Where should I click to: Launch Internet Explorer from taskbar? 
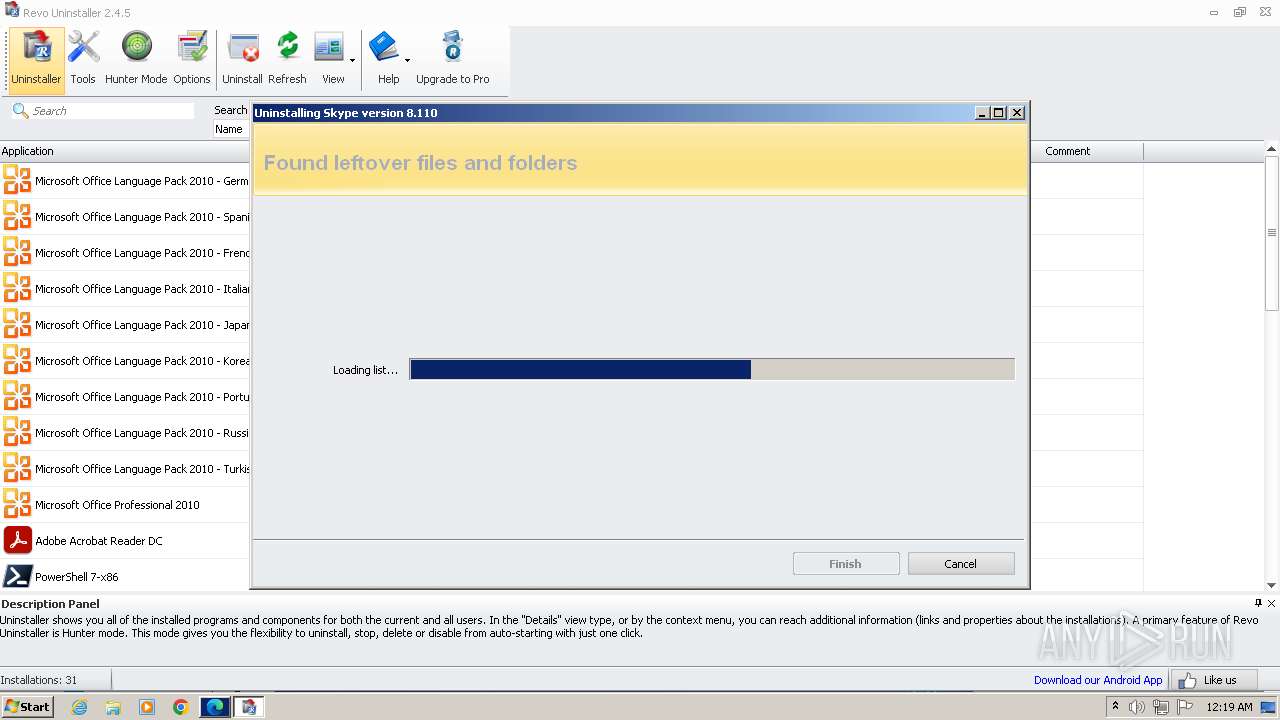79,707
